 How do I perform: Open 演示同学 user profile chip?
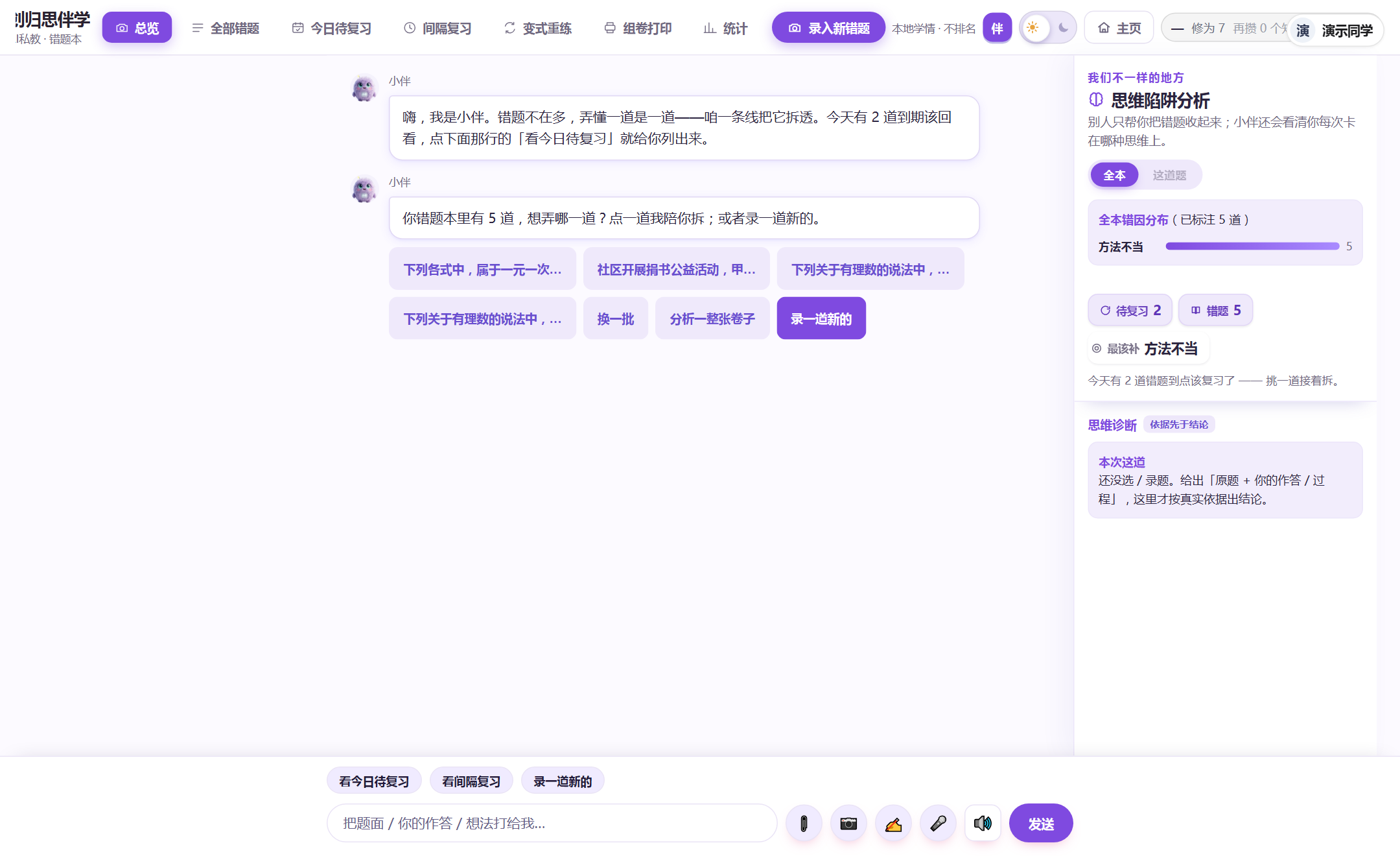pos(1336,30)
